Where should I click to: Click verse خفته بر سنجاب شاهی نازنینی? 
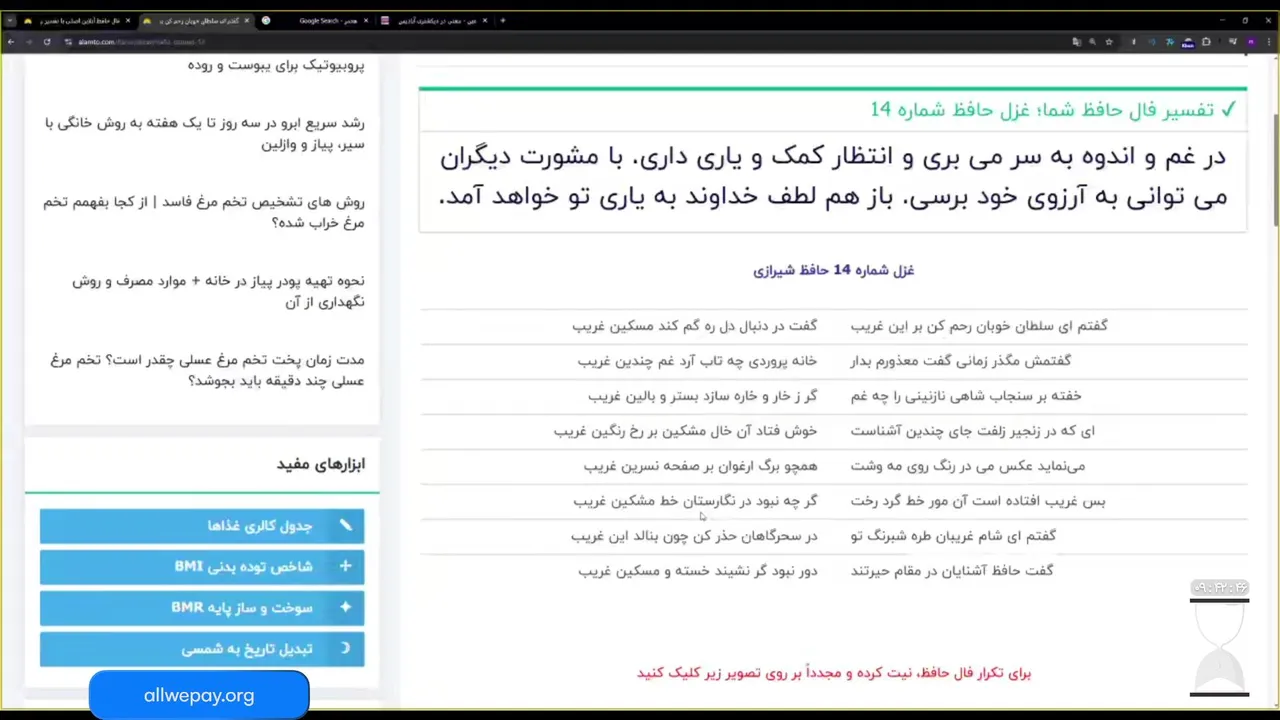(x=966, y=396)
